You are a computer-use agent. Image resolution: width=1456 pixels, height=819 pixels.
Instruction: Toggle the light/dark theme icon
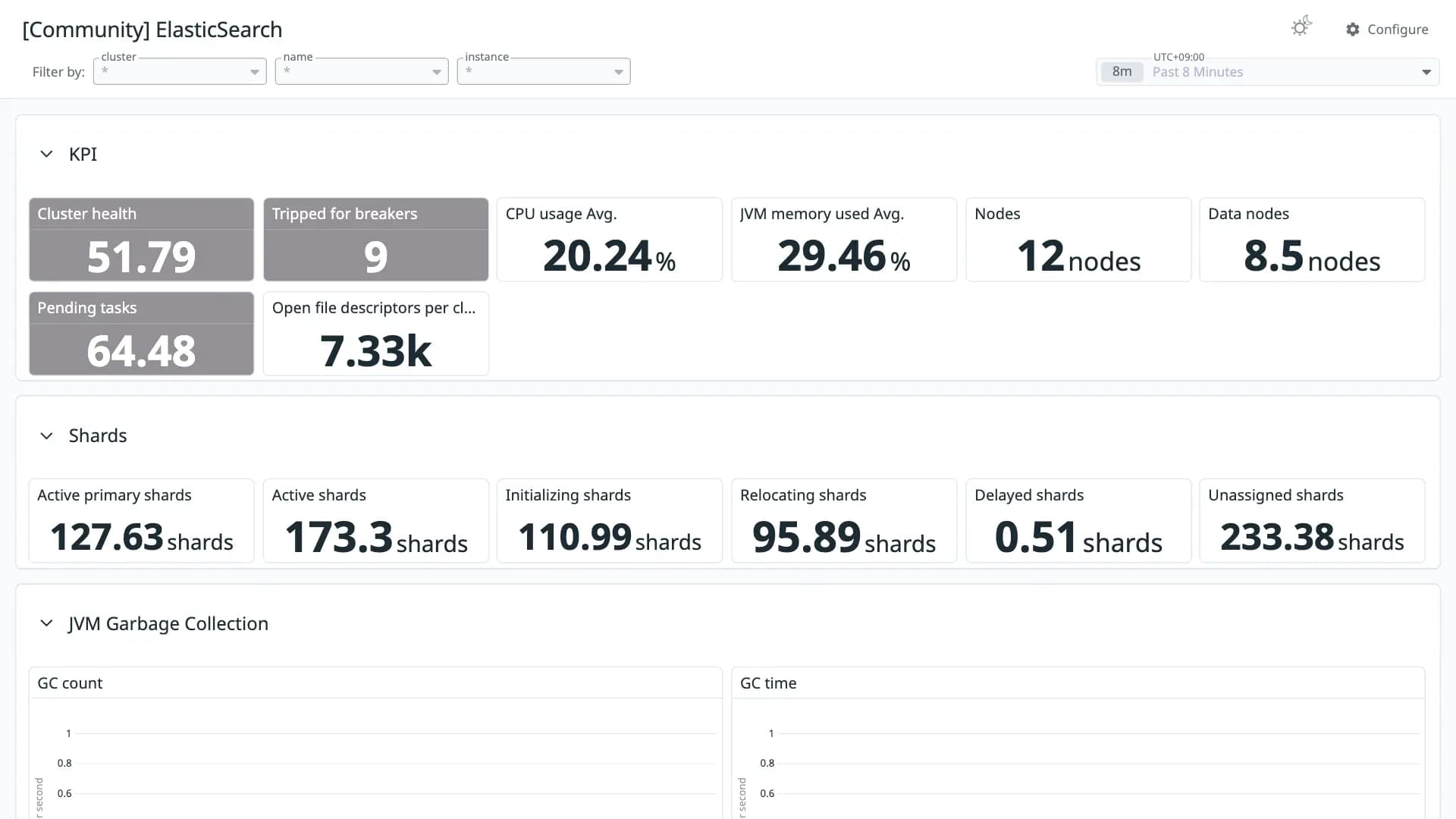tap(1301, 27)
